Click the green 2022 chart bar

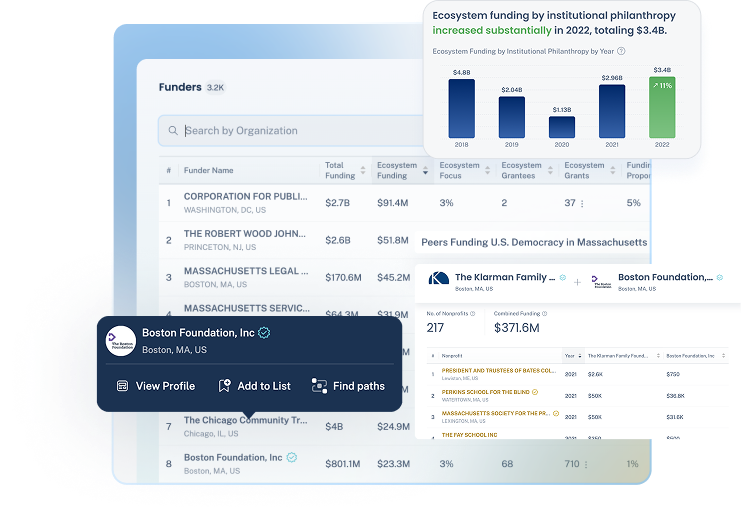(662, 108)
